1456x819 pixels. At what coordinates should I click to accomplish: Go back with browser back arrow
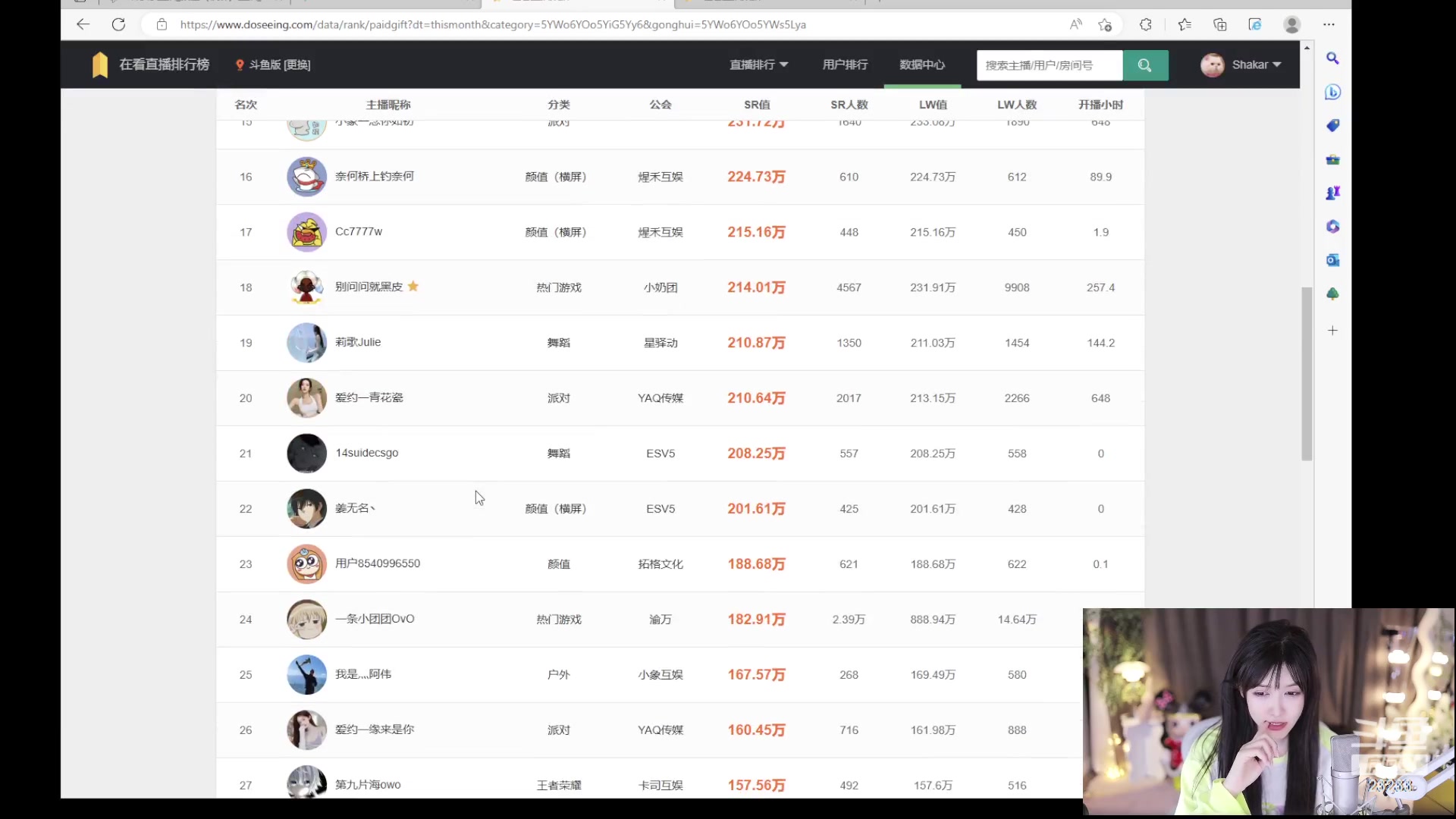pos(83,24)
